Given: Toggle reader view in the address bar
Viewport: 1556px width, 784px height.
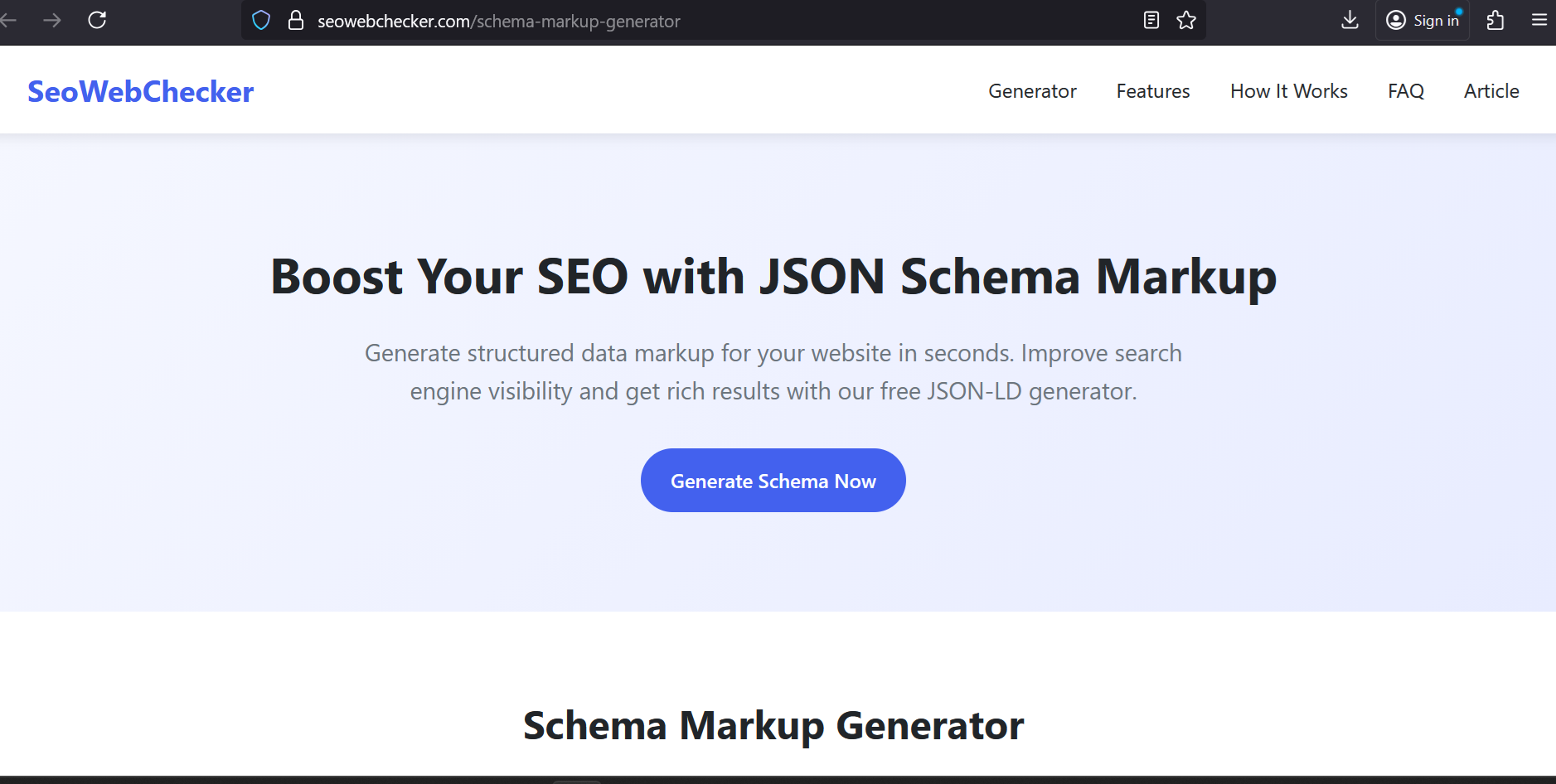Looking at the screenshot, I should (x=1151, y=21).
